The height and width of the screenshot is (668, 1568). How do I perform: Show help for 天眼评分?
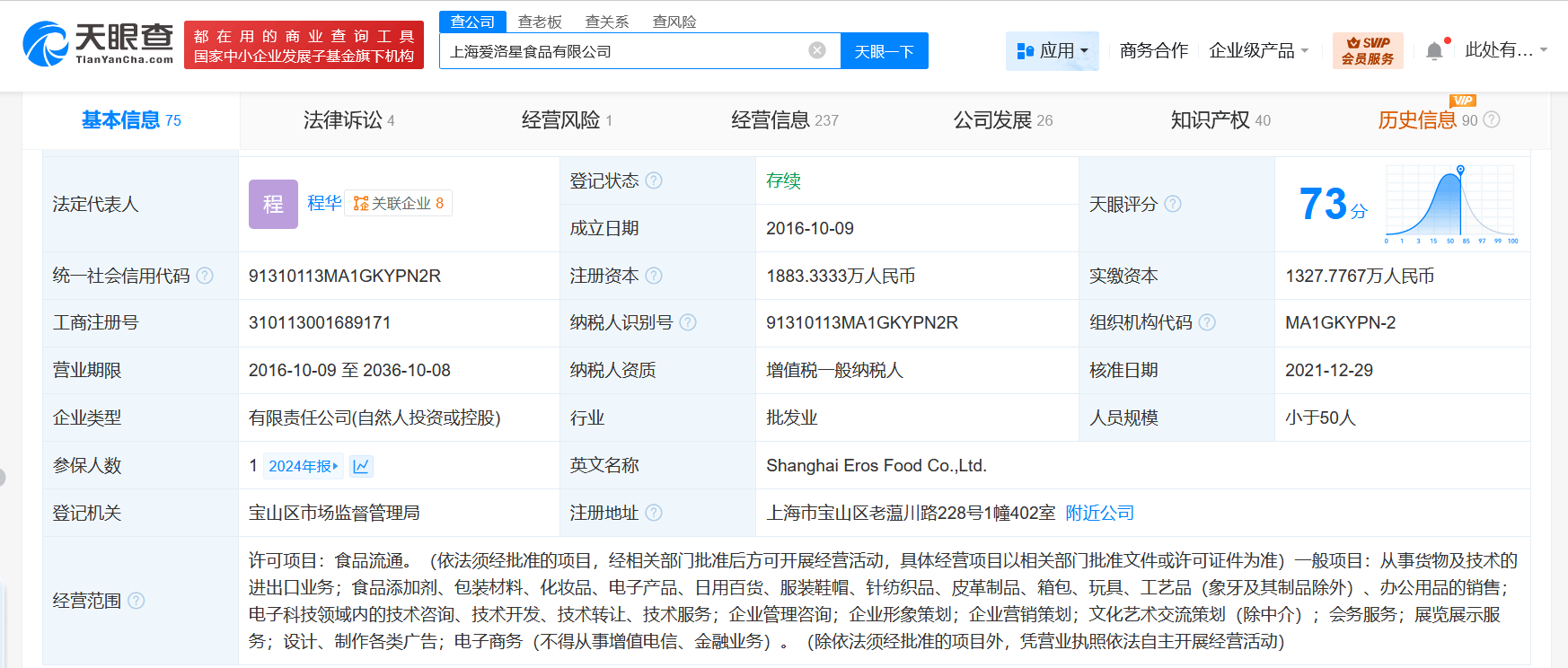(x=1173, y=204)
